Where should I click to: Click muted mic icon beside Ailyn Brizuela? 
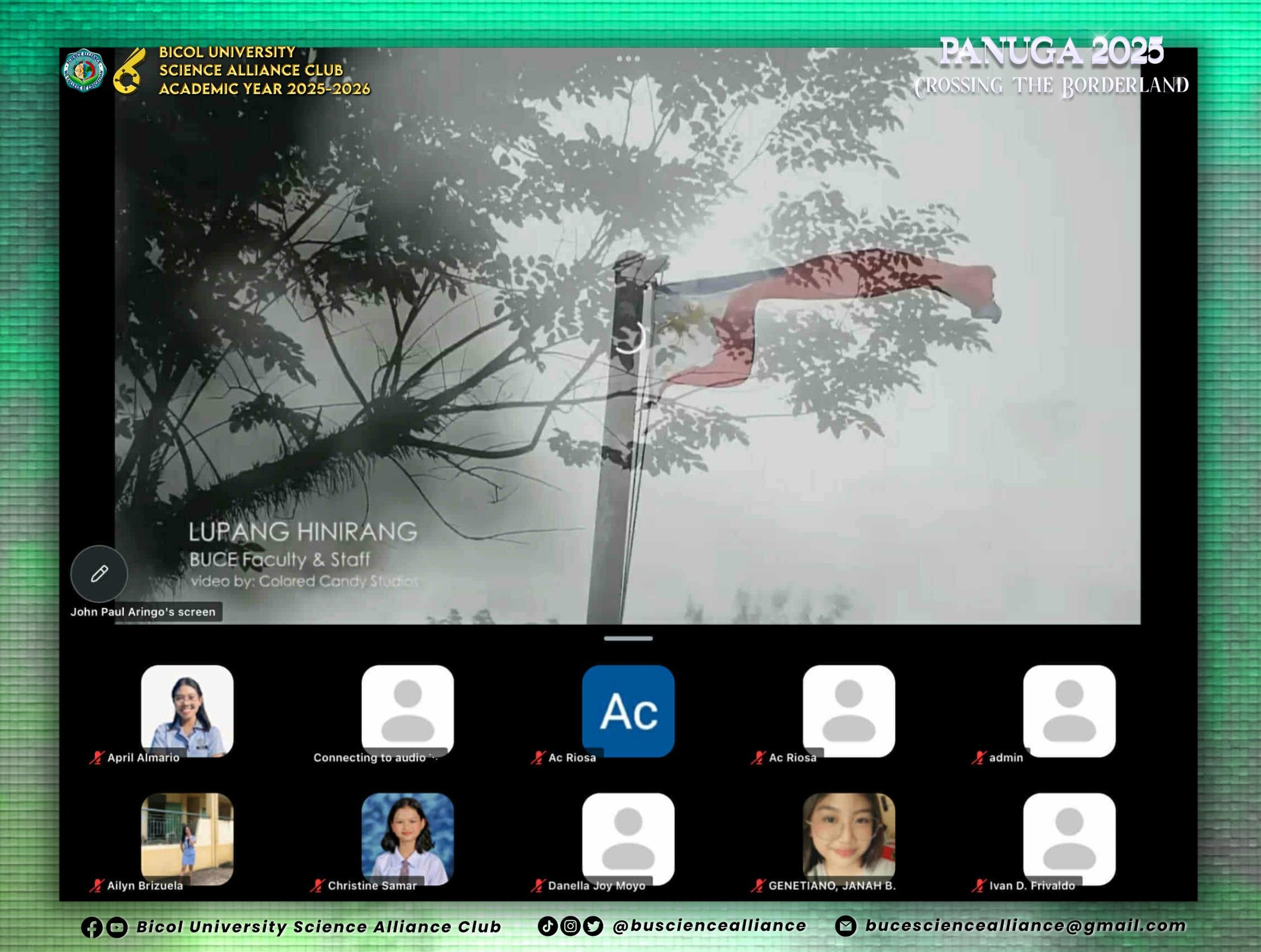click(x=97, y=885)
